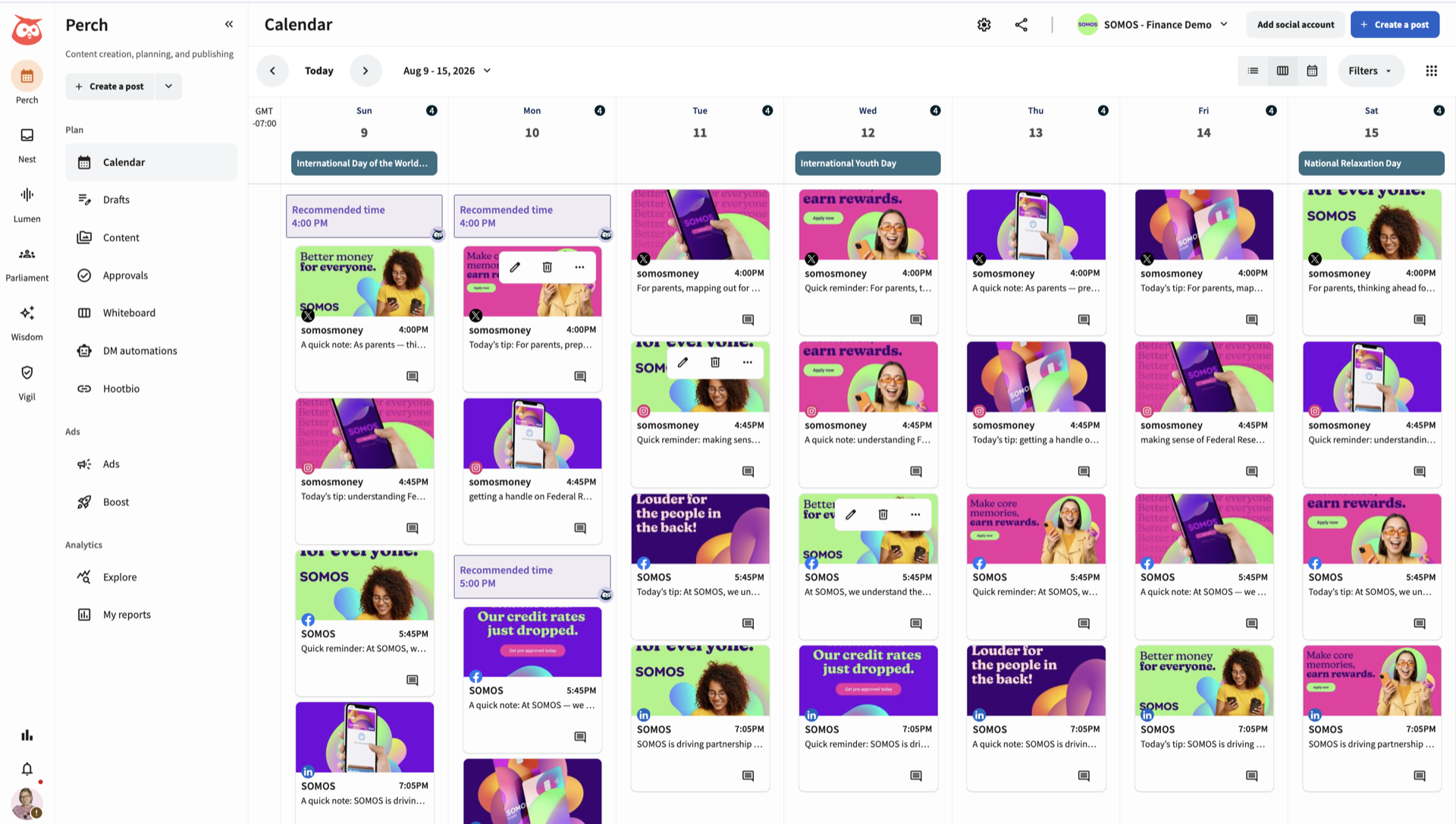Edit the Tuesday 4:45PM somosmoney post

[682, 363]
